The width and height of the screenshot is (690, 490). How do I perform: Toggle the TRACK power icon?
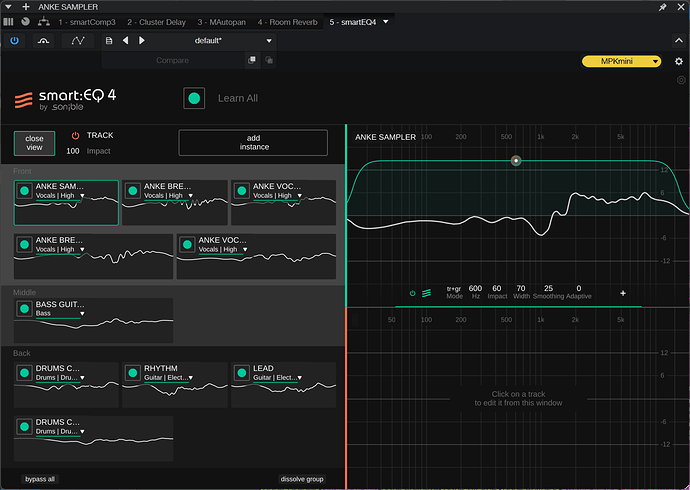pos(75,135)
